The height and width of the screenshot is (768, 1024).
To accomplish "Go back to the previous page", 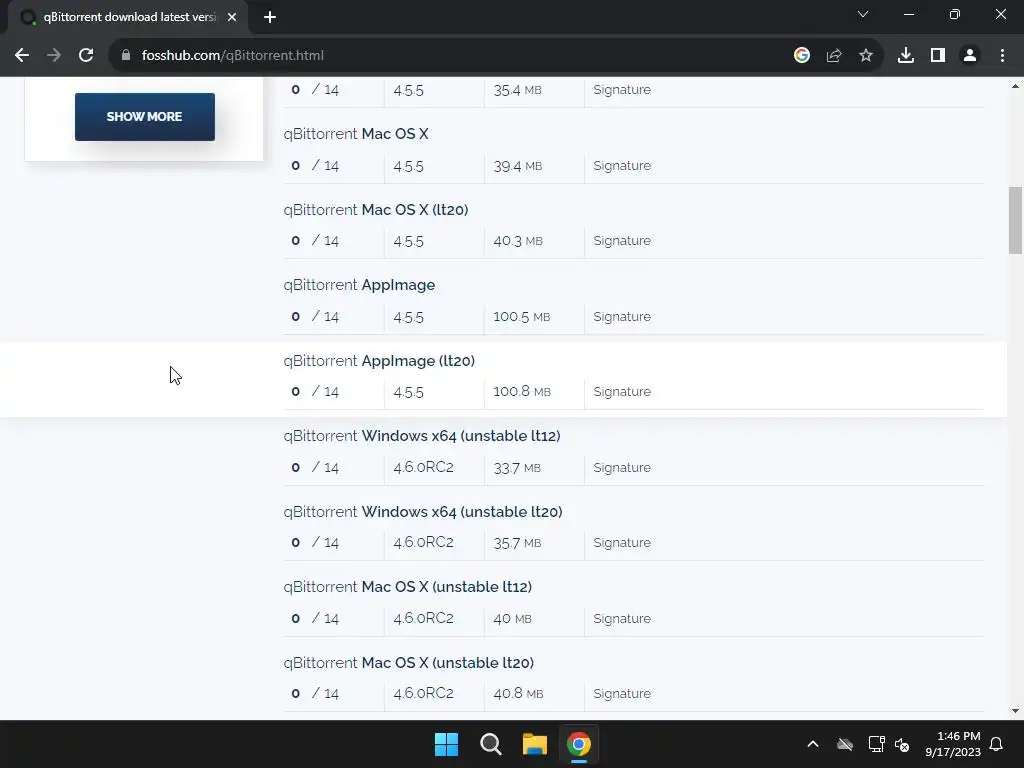I will pyautogui.click(x=22, y=56).
